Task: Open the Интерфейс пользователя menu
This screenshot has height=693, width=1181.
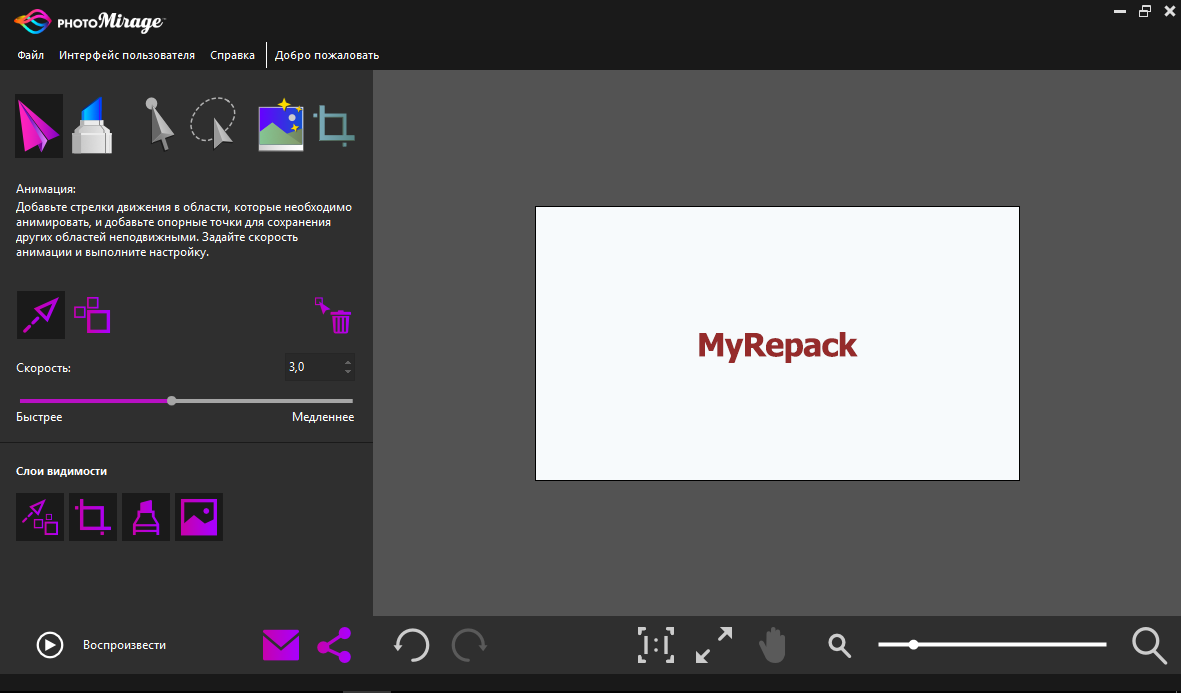Action: 127,55
